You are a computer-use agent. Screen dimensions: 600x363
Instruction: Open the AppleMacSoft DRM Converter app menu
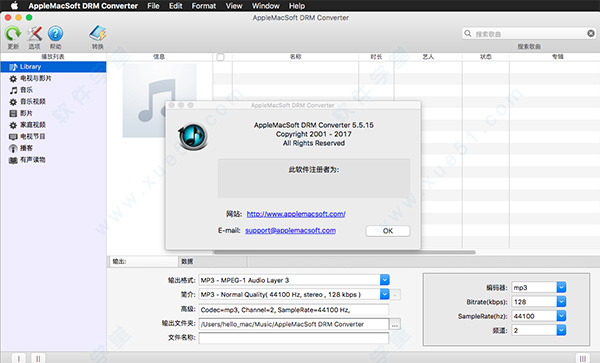(x=83, y=6)
